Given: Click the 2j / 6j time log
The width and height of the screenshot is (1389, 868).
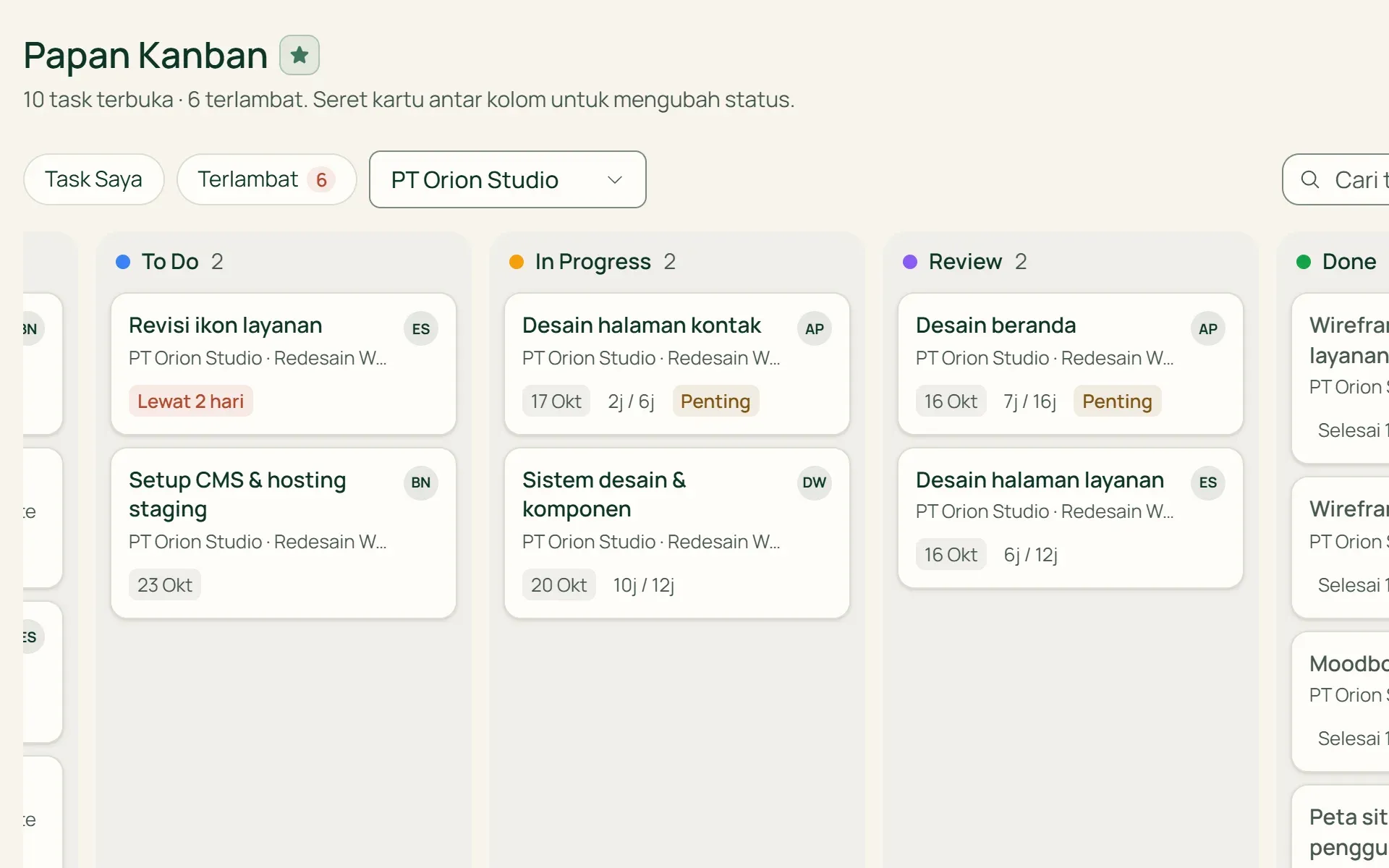Looking at the screenshot, I should (x=631, y=401).
